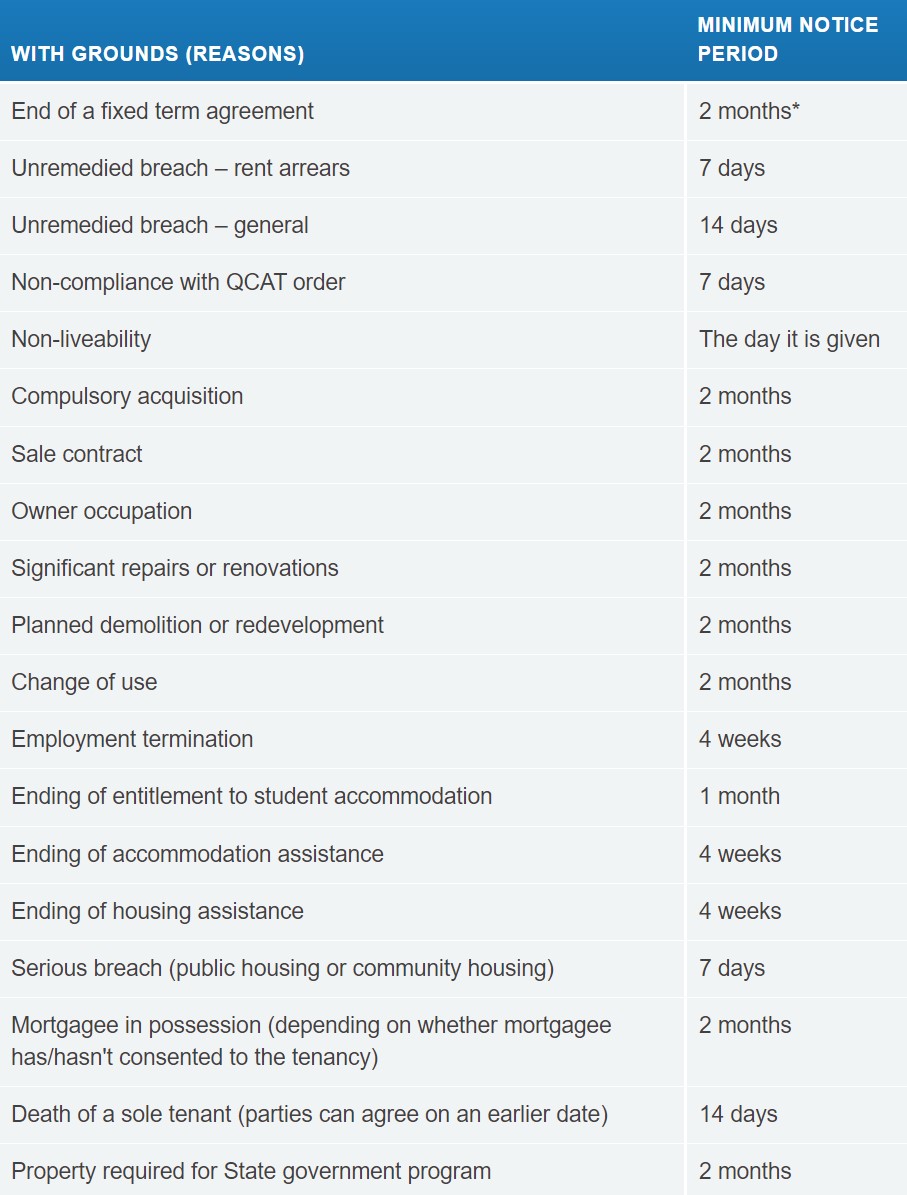Select 'Planned demolition or redevelopment' row
This screenshot has height=1195, width=907.
click(454, 625)
